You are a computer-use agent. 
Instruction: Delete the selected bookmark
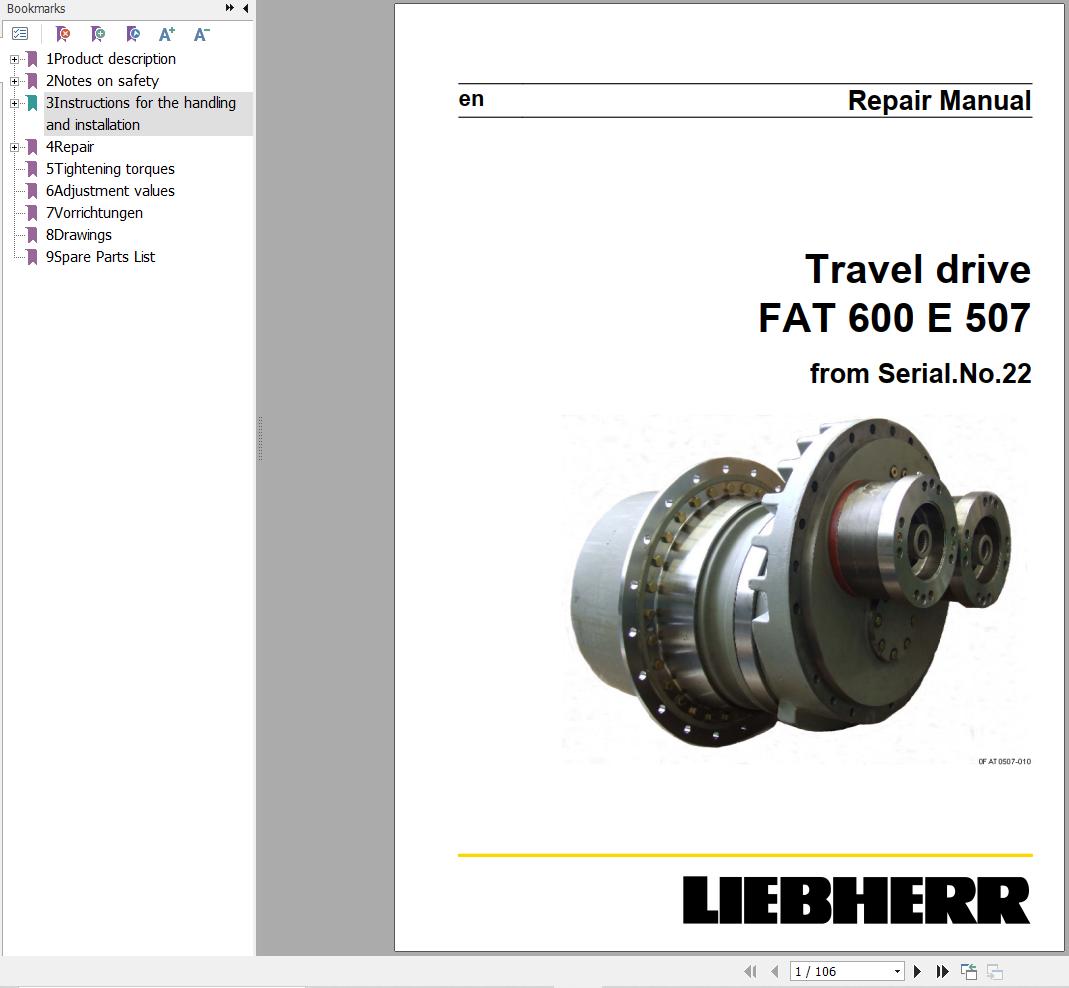[63, 33]
